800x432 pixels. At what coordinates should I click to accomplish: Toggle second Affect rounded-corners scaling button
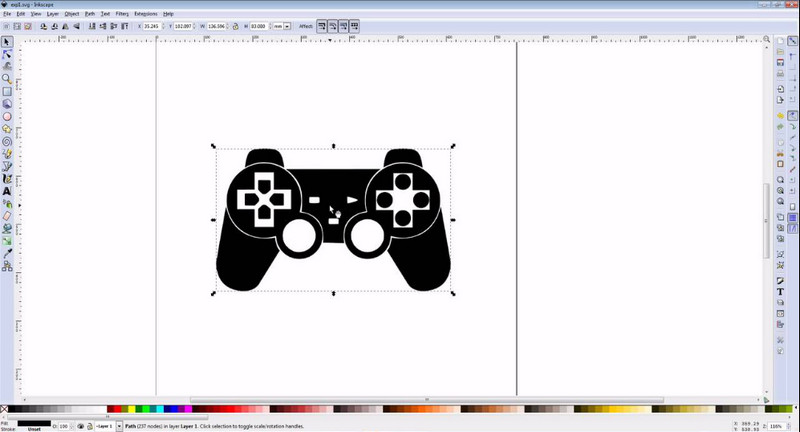[x=333, y=26]
